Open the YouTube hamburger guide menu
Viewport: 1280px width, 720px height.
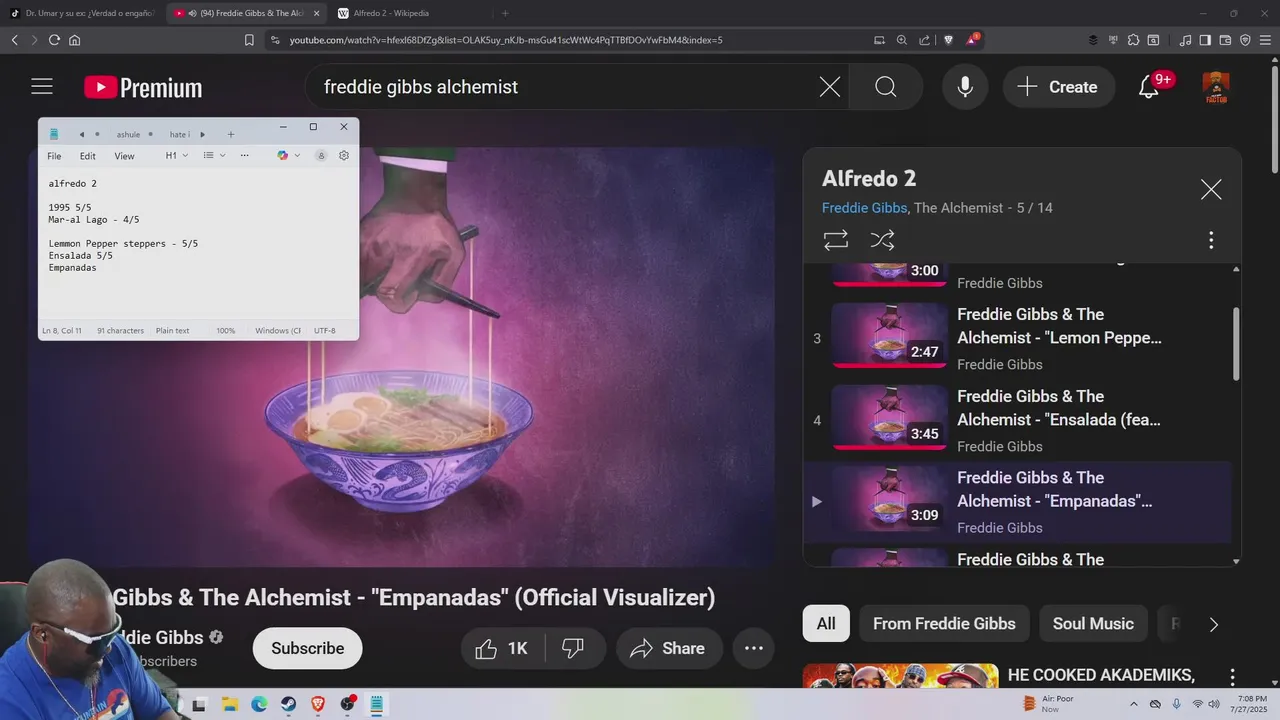41,87
